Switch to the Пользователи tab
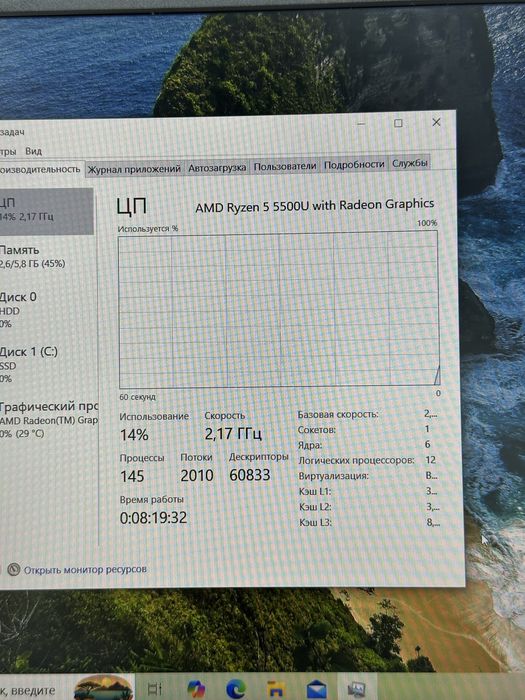Image resolution: width=525 pixels, height=700 pixels. [x=285, y=167]
